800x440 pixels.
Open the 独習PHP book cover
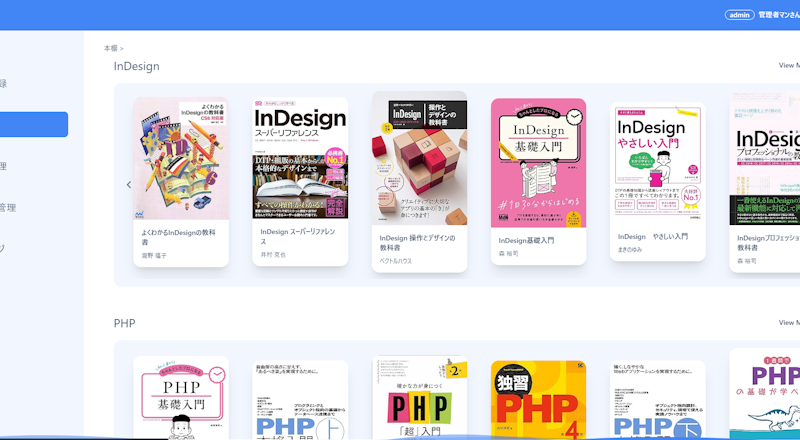pos(538,400)
